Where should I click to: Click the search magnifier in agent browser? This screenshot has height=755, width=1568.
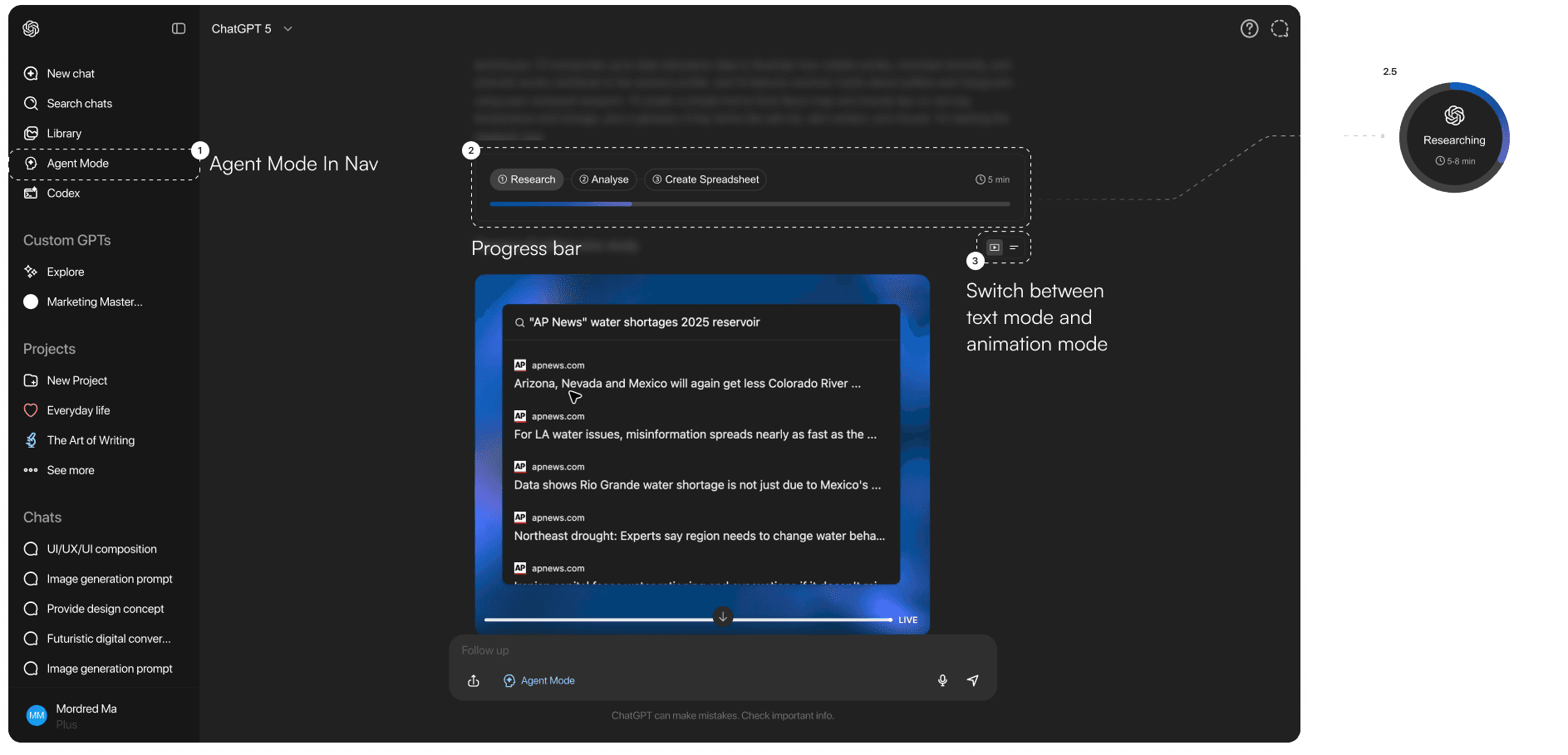click(x=519, y=323)
